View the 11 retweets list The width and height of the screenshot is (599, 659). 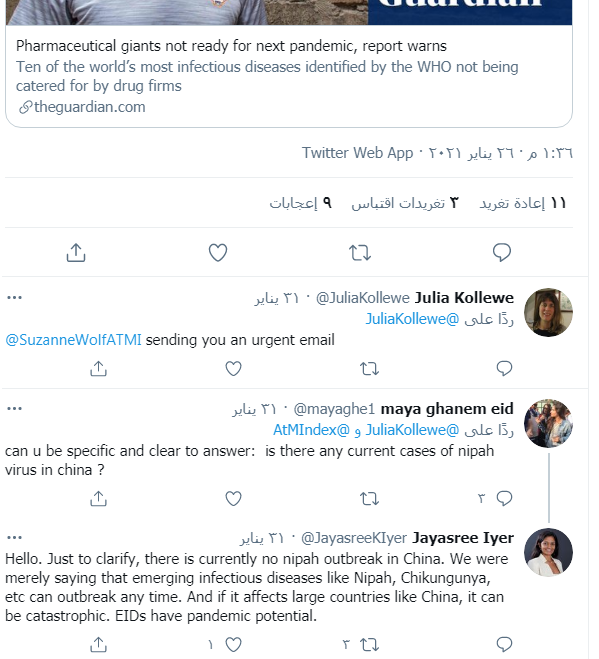pos(523,203)
